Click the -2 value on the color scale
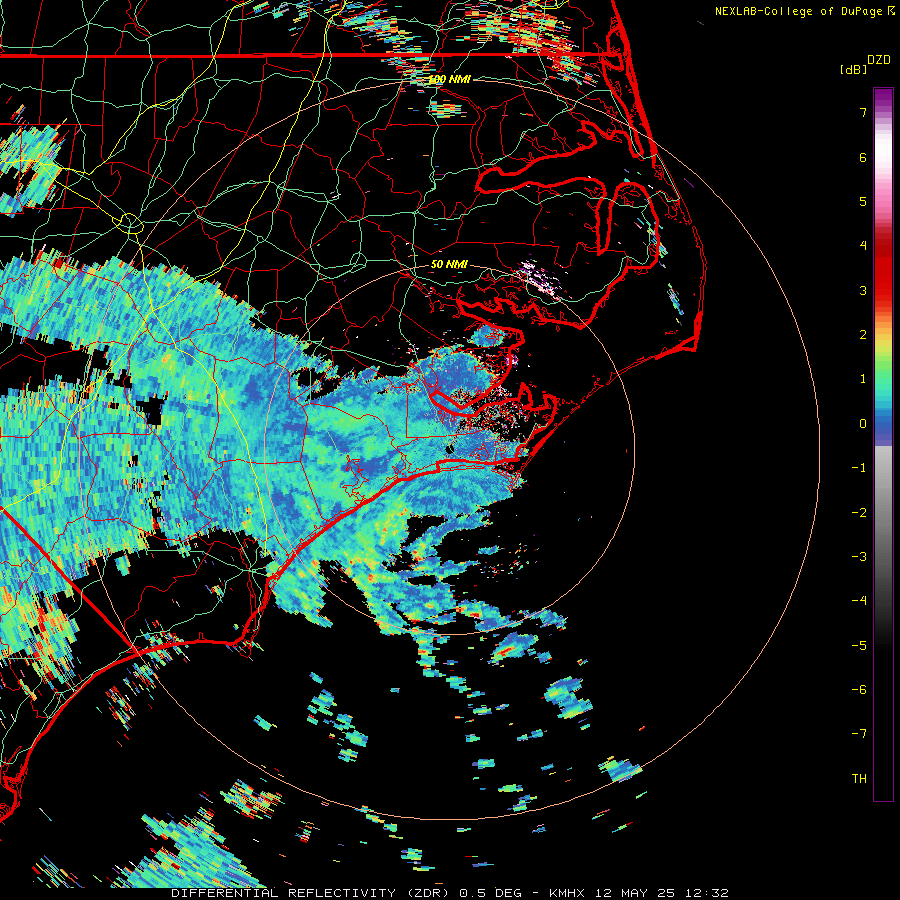Image resolution: width=900 pixels, height=900 pixels. 859,513
